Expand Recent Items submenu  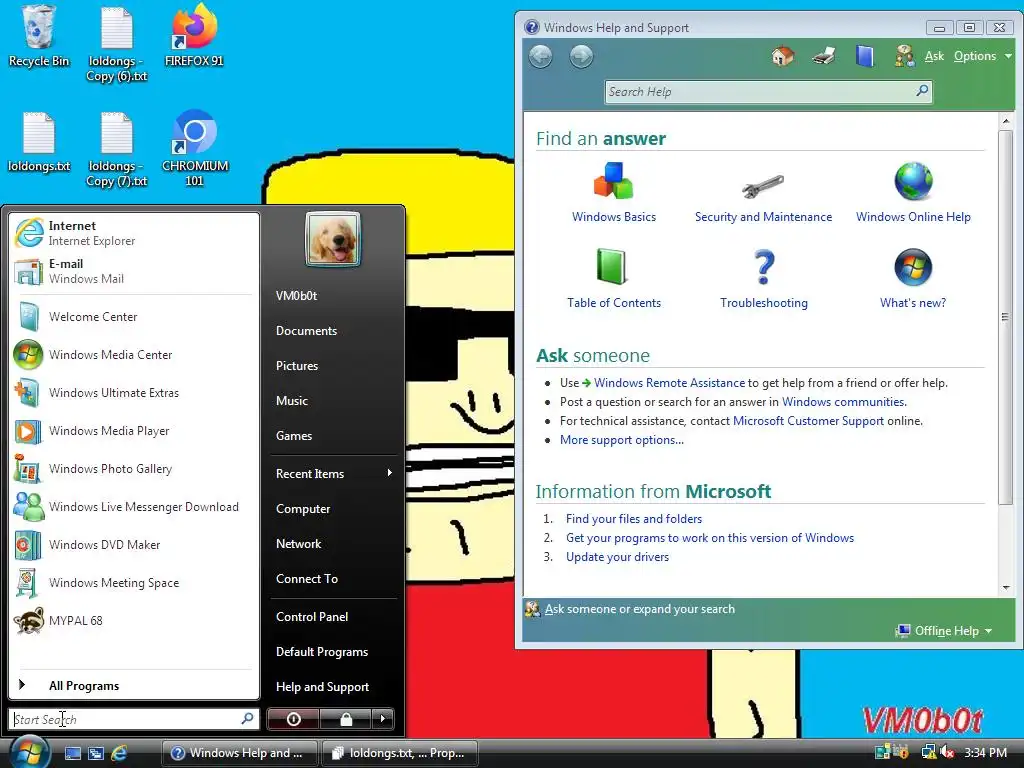point(334,473)
